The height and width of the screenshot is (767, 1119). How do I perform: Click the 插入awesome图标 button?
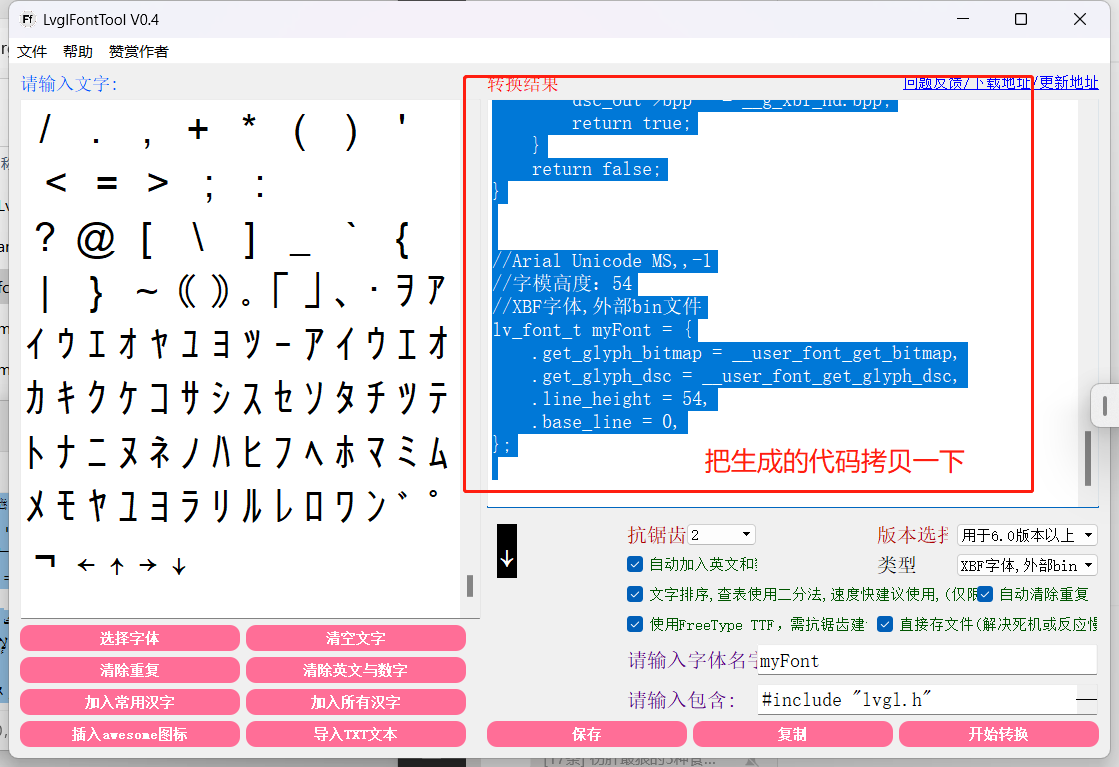(130, 734)
